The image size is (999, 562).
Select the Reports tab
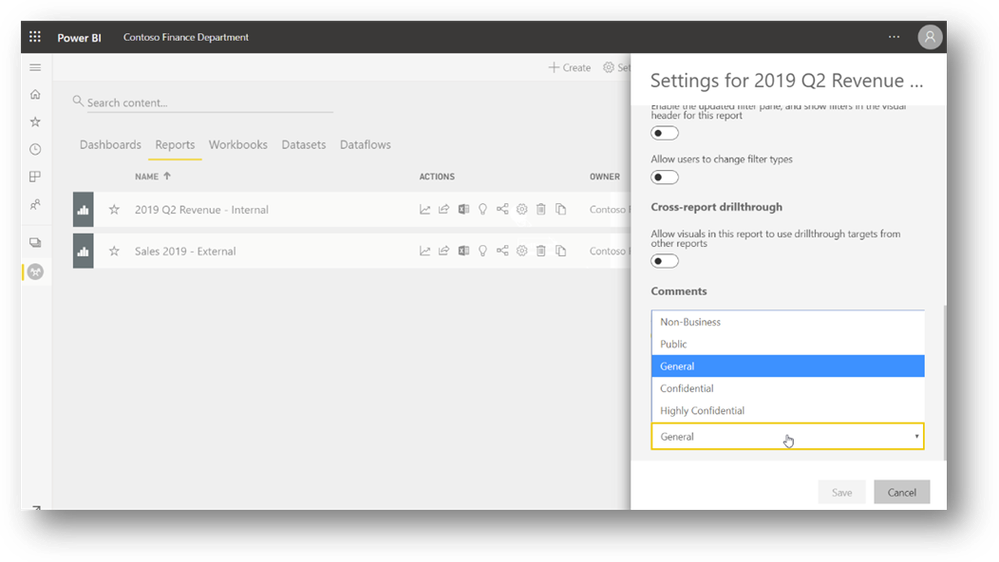click(x=175, y=145)
